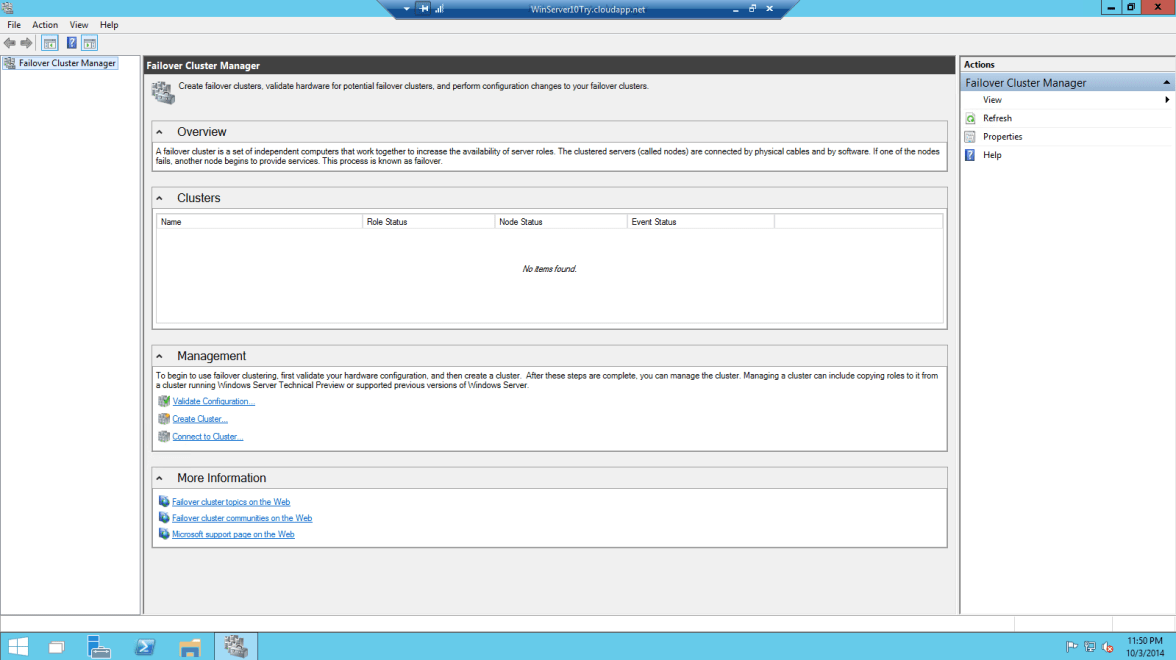
Task: Collapse the Clusters section
Action: tap(159, 197)
